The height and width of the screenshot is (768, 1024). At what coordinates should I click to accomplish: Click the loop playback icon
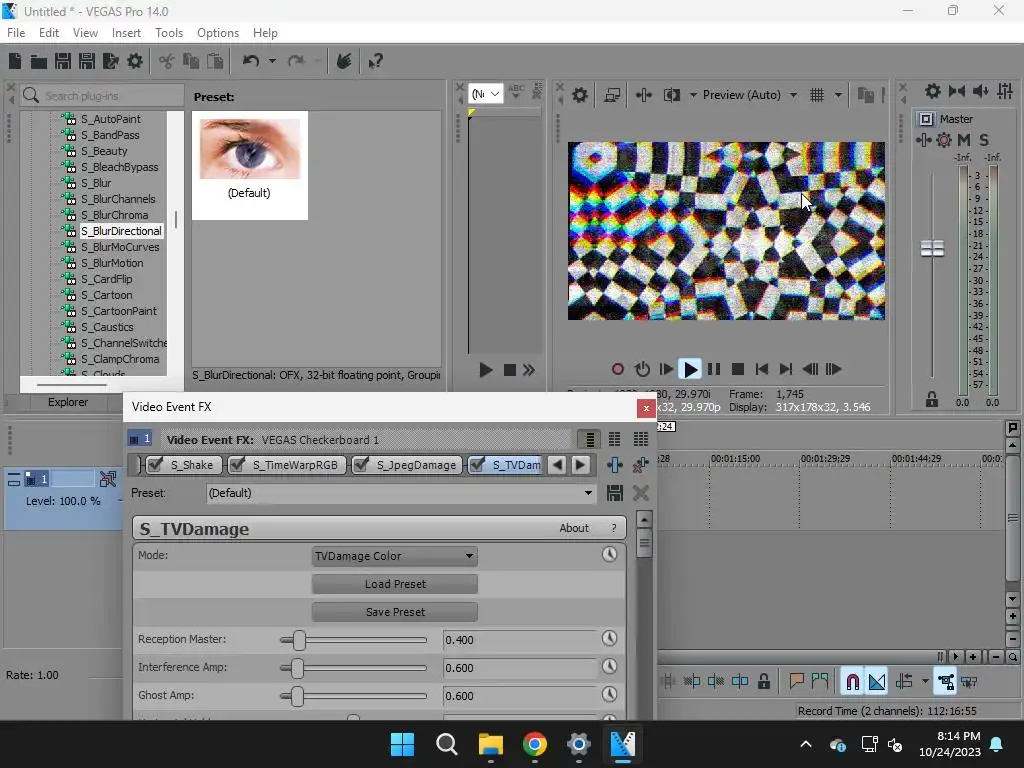642,370
